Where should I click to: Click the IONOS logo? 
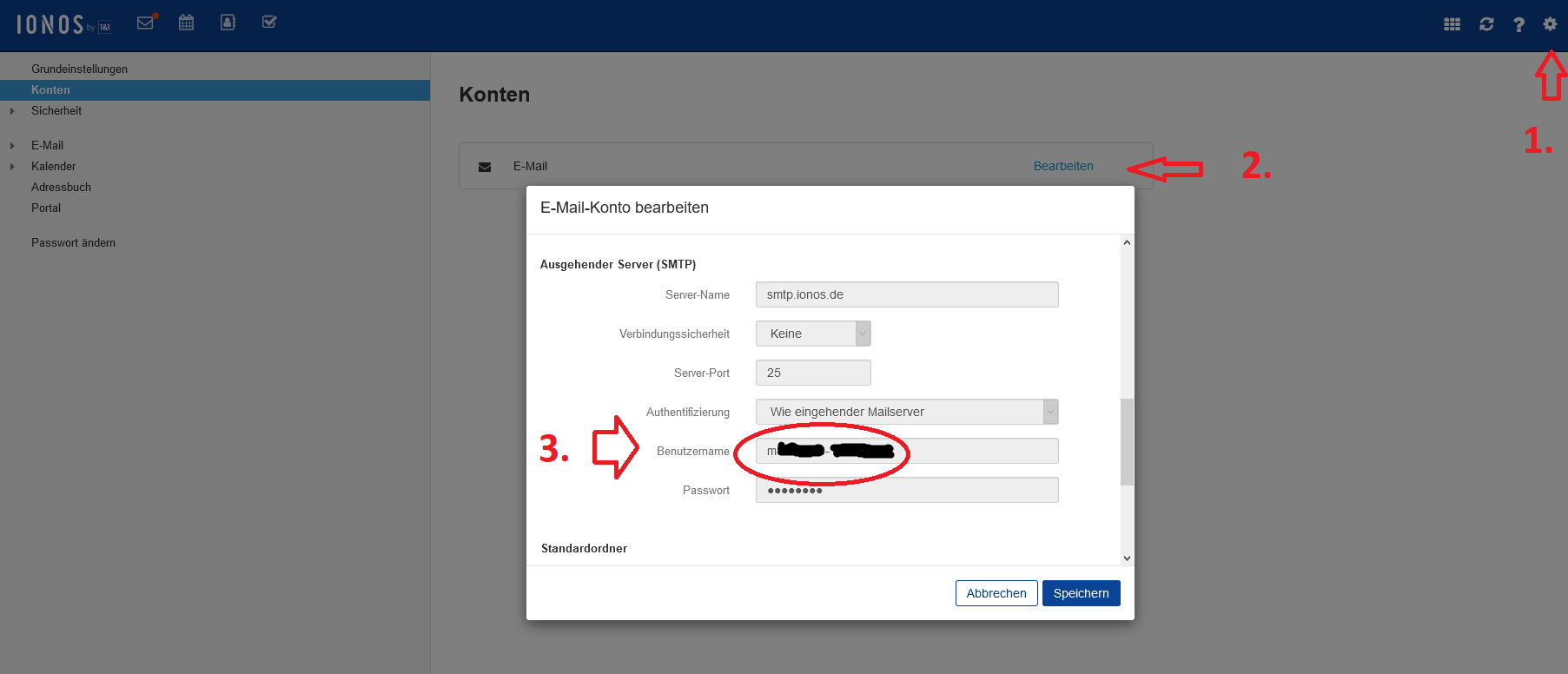63,24
